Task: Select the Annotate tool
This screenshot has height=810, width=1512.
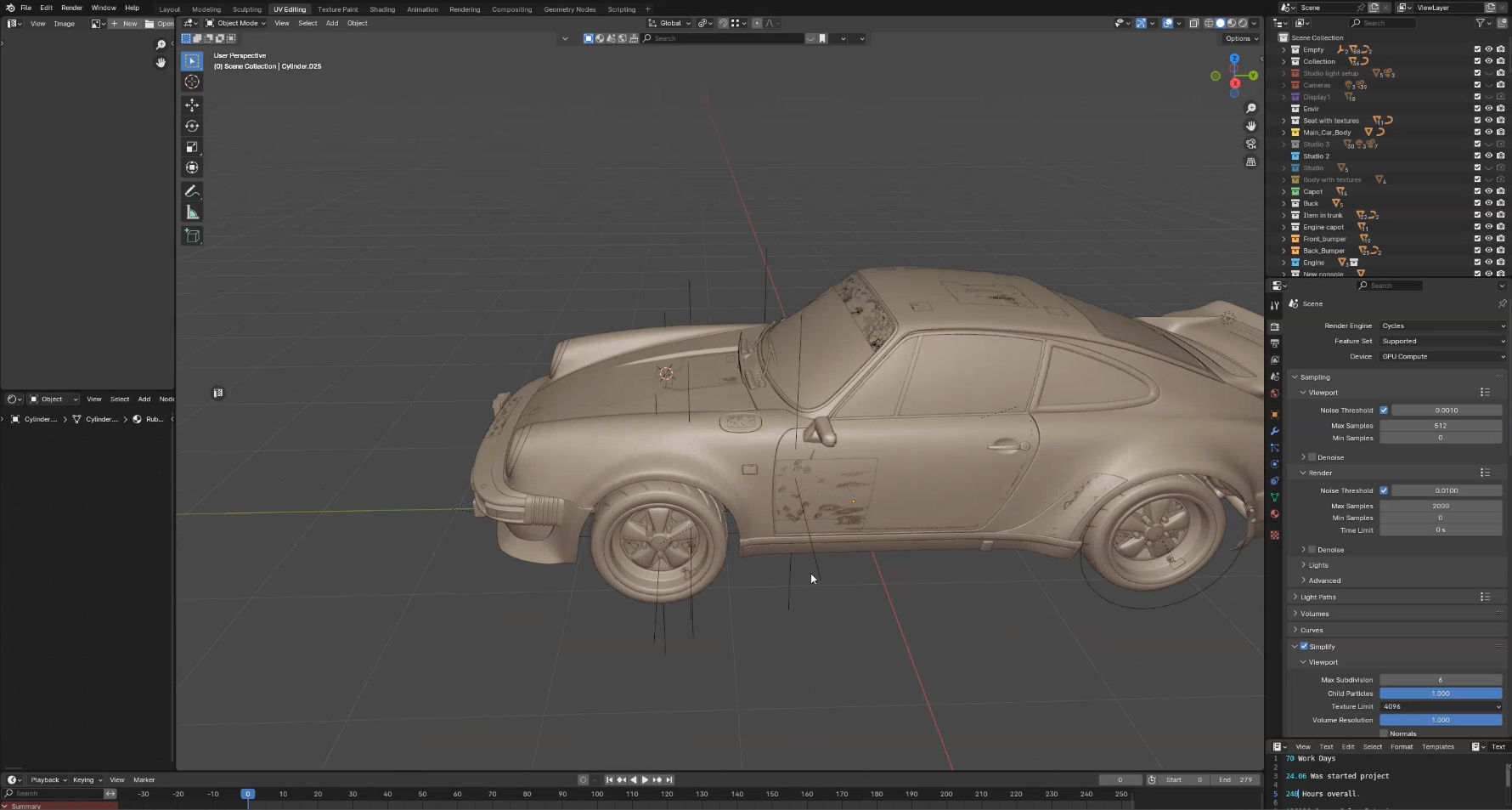Action: (x=192, y=191)
